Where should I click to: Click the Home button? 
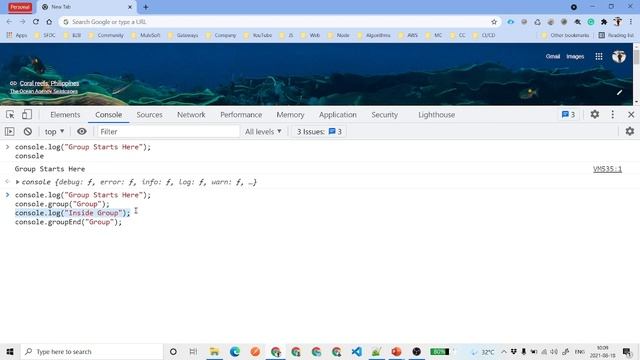(49, 22)
